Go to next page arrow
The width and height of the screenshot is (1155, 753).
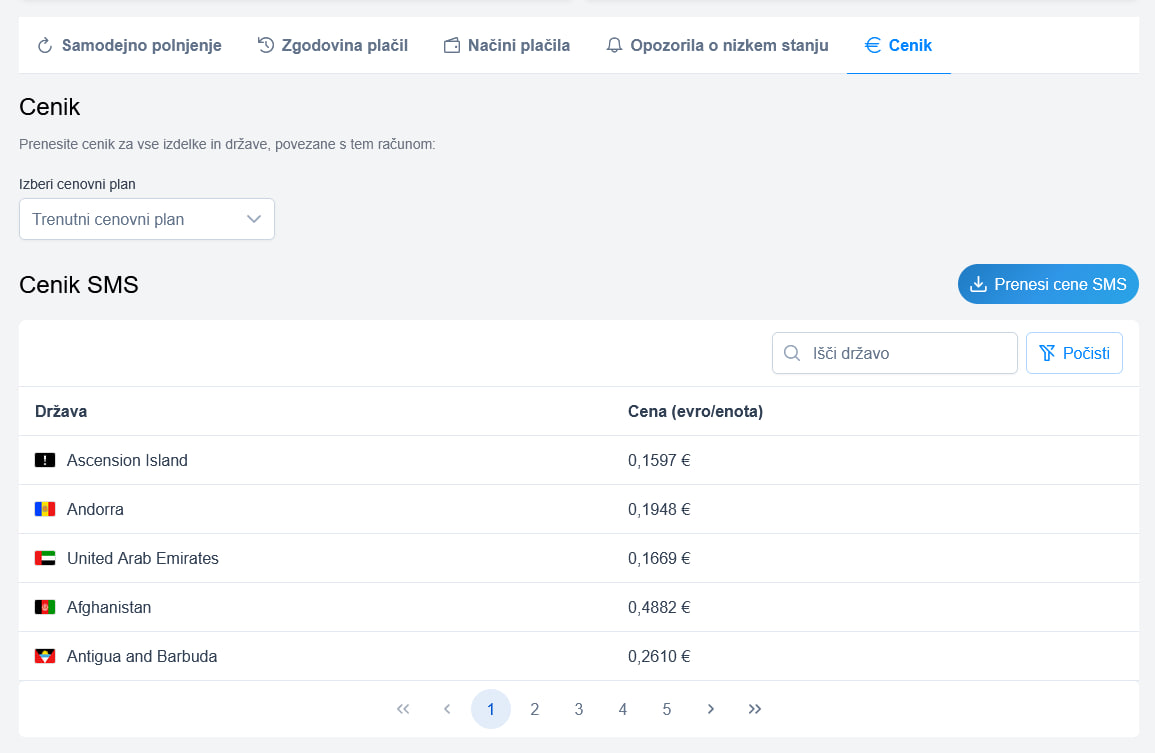pyautogui.click(x=711, y=709)
